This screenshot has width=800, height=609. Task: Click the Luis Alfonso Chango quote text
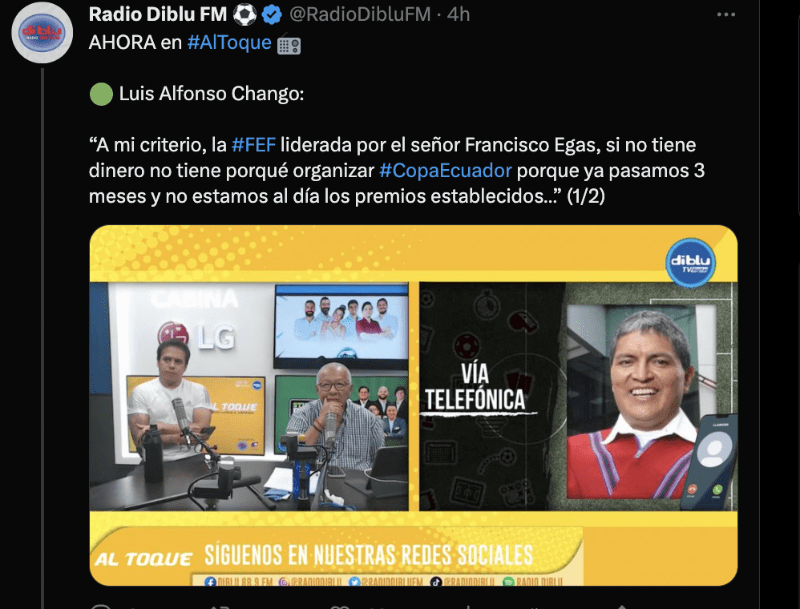[396, 170]
